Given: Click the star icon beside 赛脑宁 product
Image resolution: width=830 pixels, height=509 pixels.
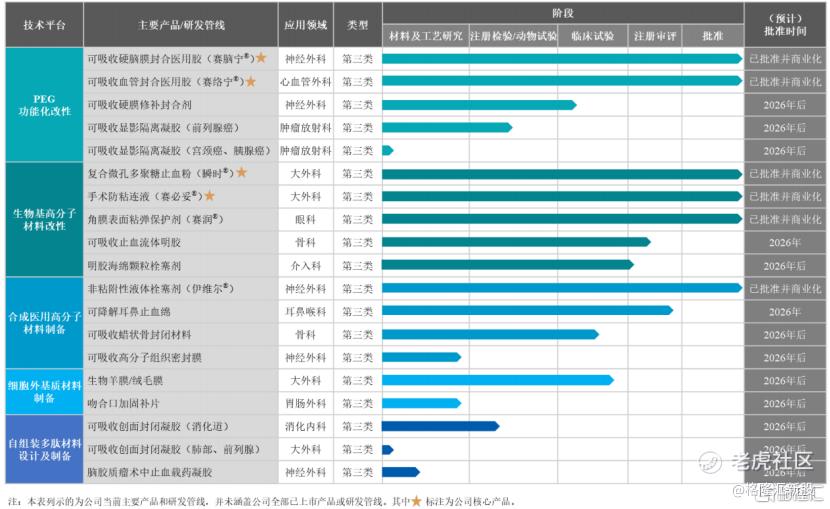Looking at the screenshot, I should tap(261, 58).
